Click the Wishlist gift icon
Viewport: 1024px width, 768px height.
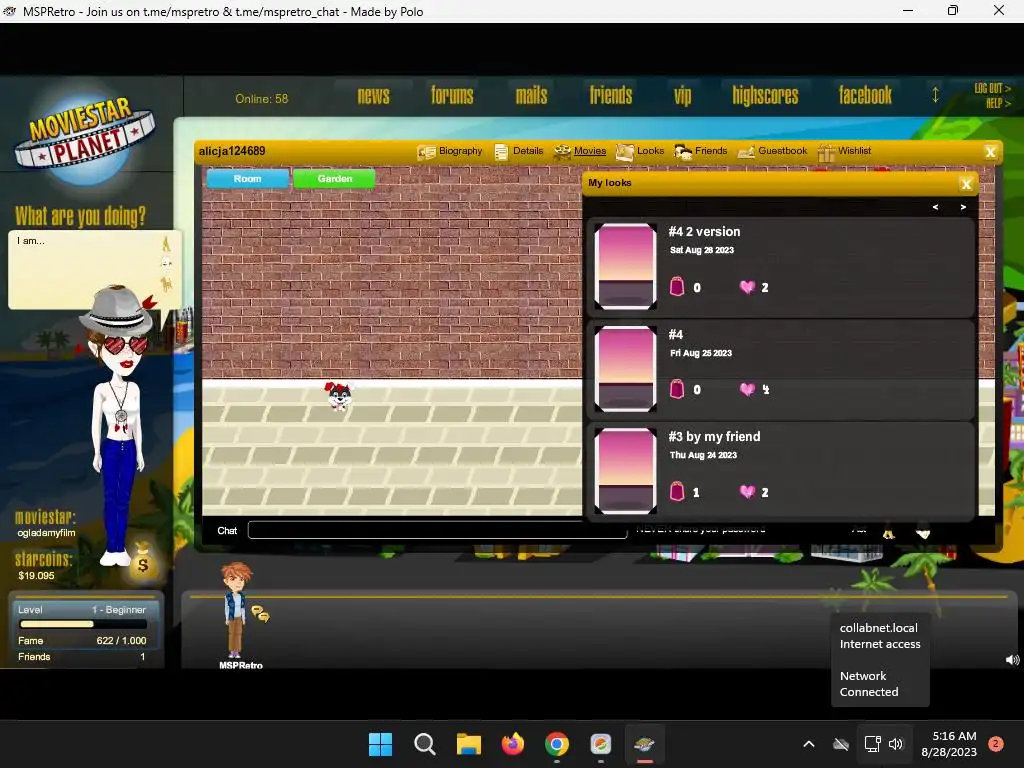pyautogui.click(x=826, y=153)
